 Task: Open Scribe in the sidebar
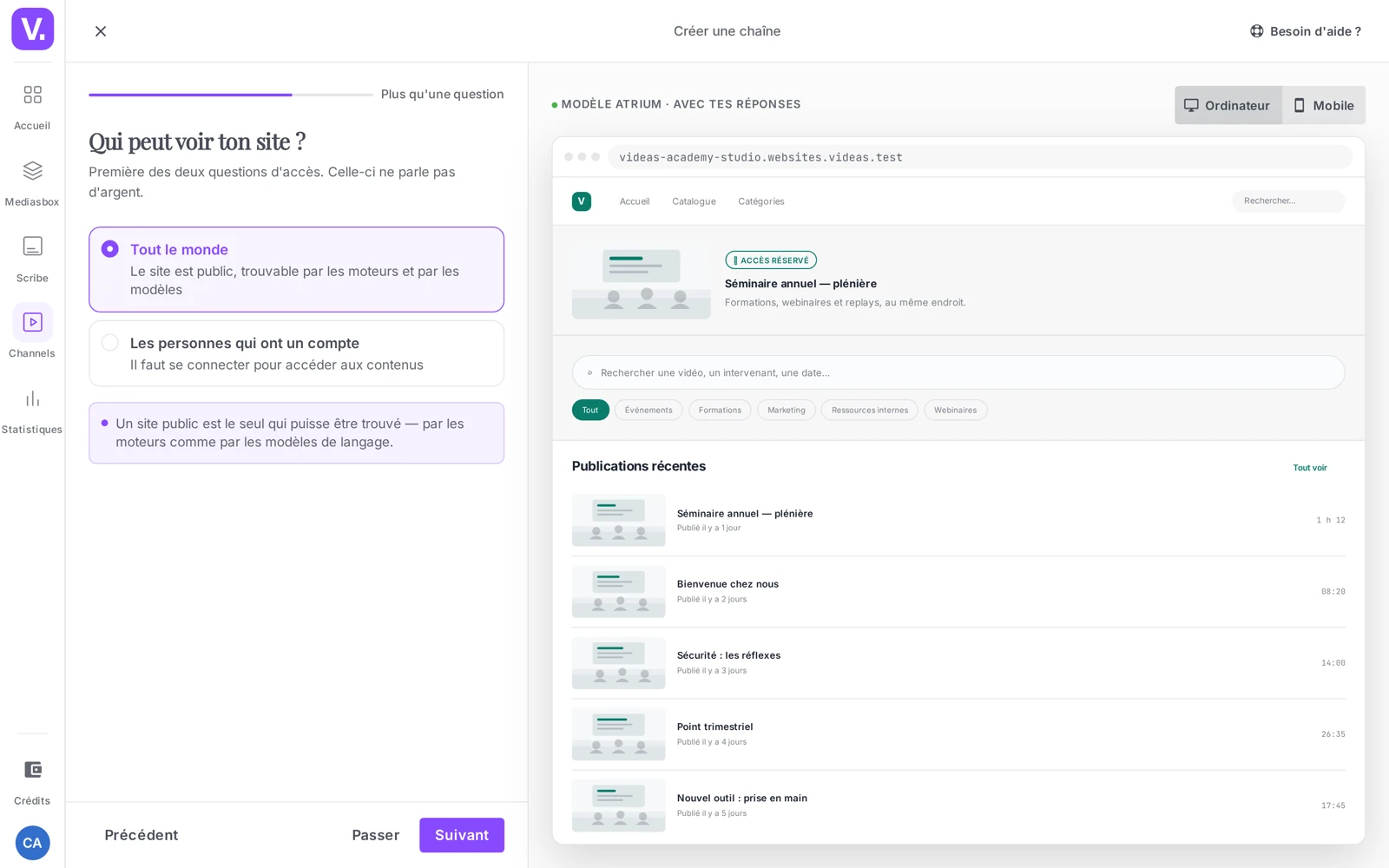[32, 260]
